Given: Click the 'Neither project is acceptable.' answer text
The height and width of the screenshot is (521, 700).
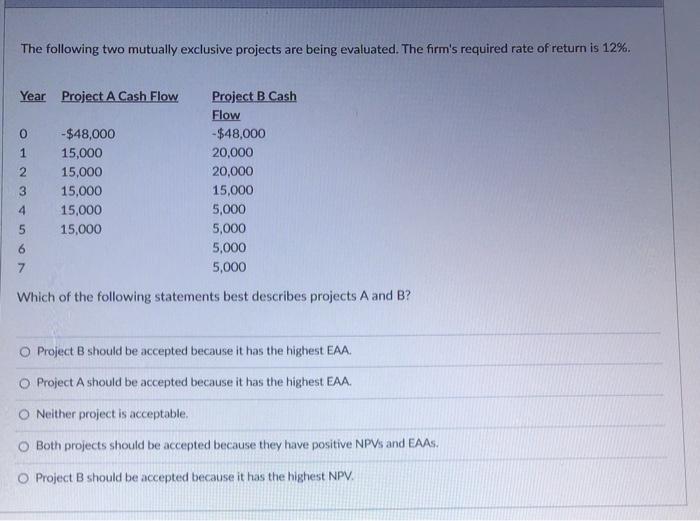Looking at the screenshot, I should click(112, 414).
